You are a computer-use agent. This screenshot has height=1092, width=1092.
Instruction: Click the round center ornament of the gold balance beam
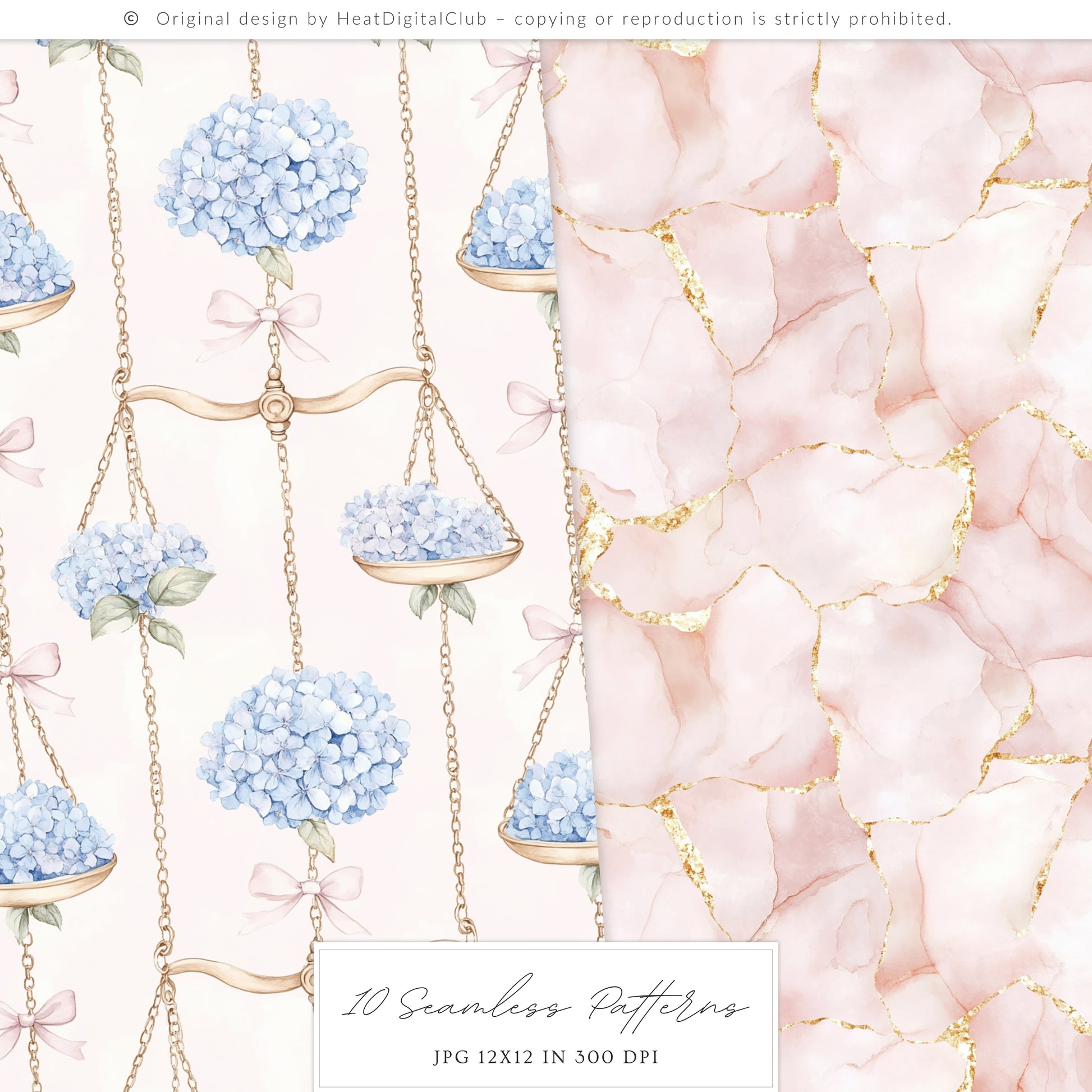click(x=276, y=407)
